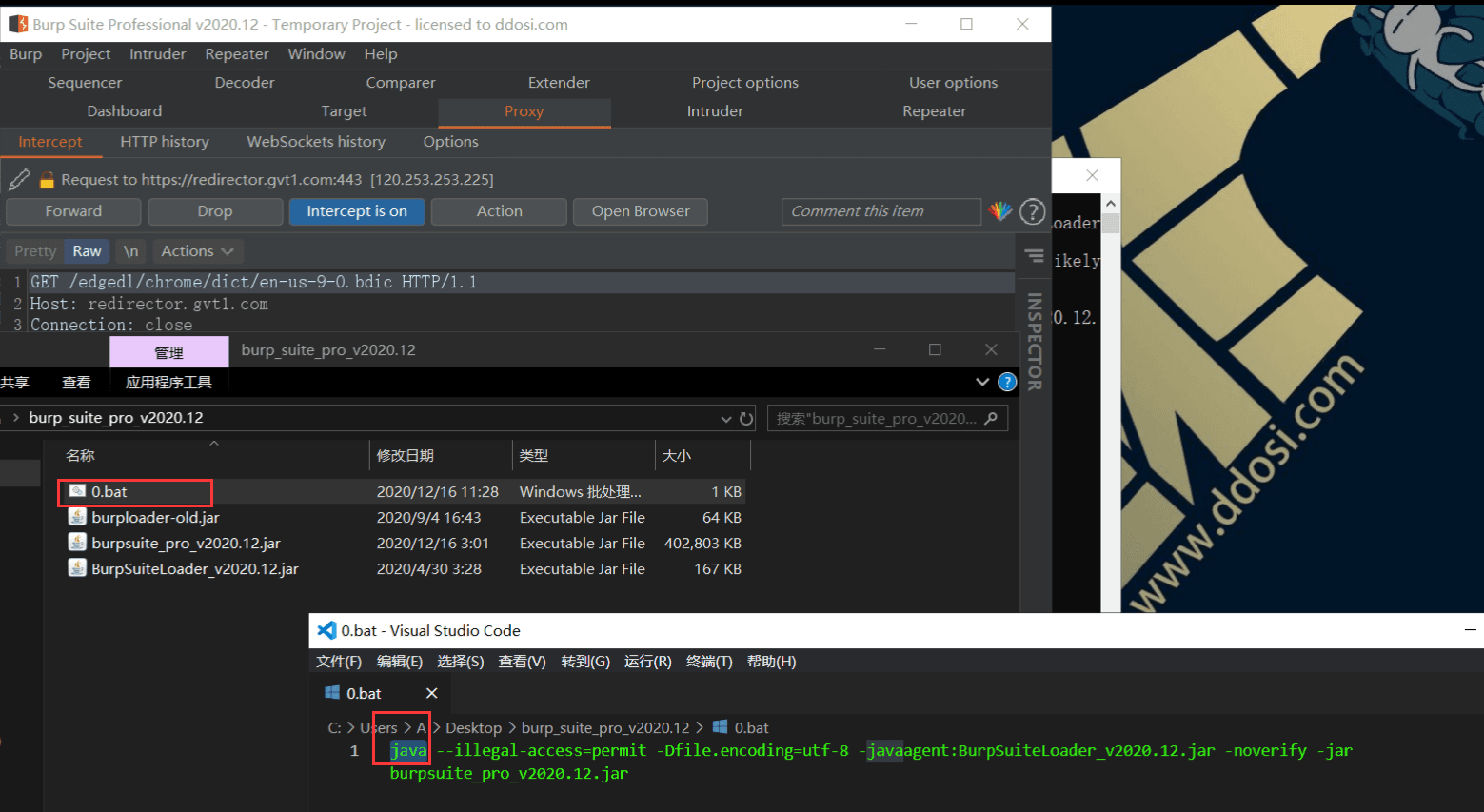Image resolution: width=1484 pixels, height=812 pixels.
Task: Open the Action button menu
Action: [x=499, y=211]
